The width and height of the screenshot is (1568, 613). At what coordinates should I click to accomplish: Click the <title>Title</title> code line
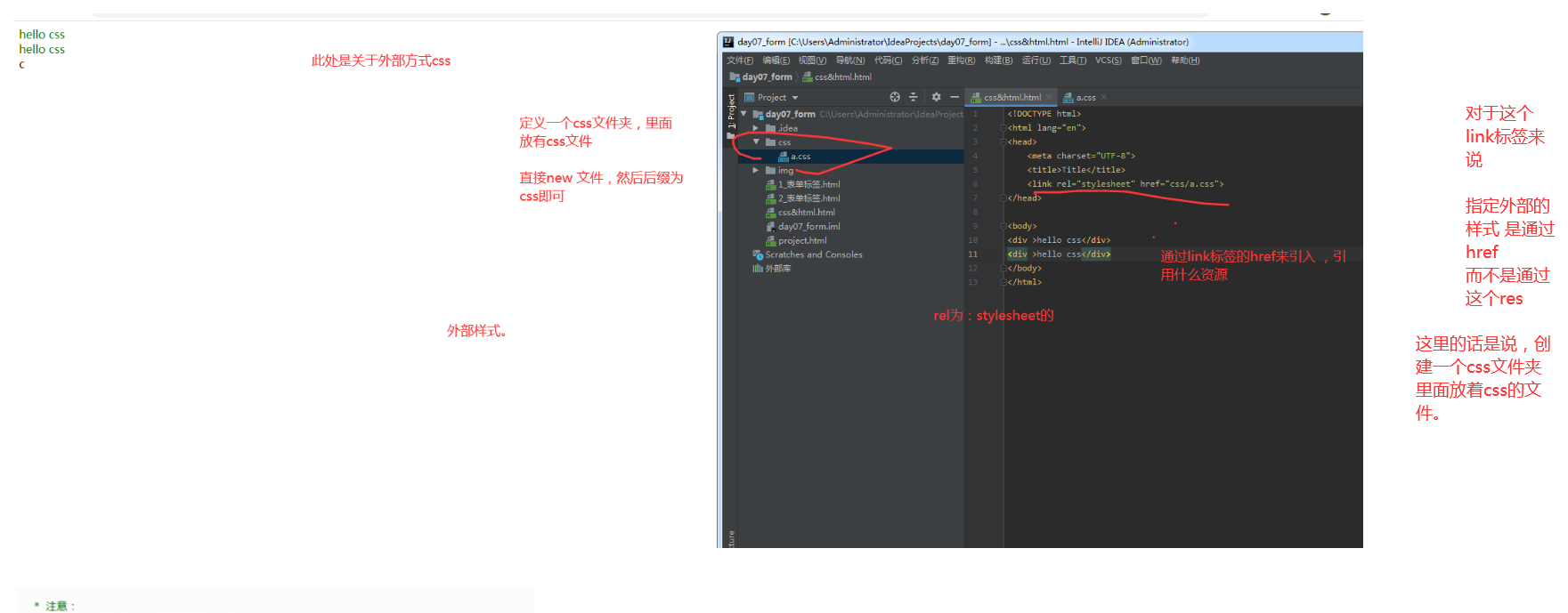(1076, 170)
